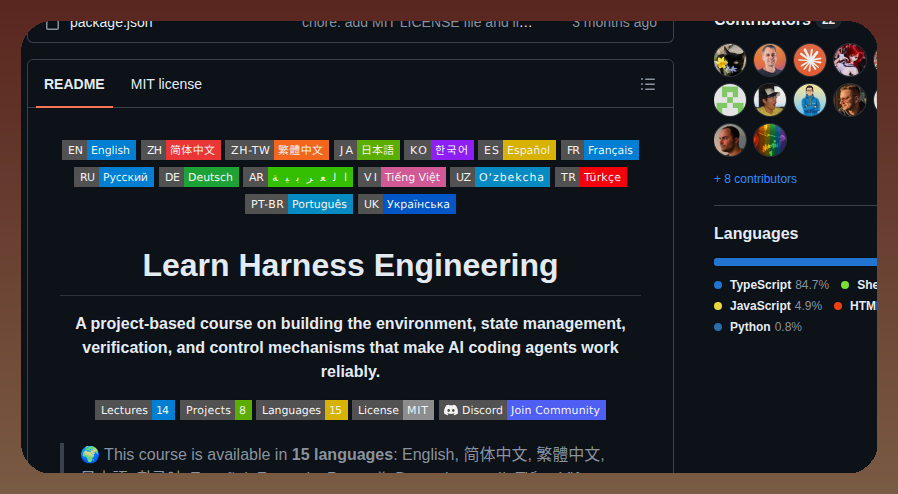Click the Python 0.8% language entry
The height and width of the screenshot is (494, 898).
758,327
